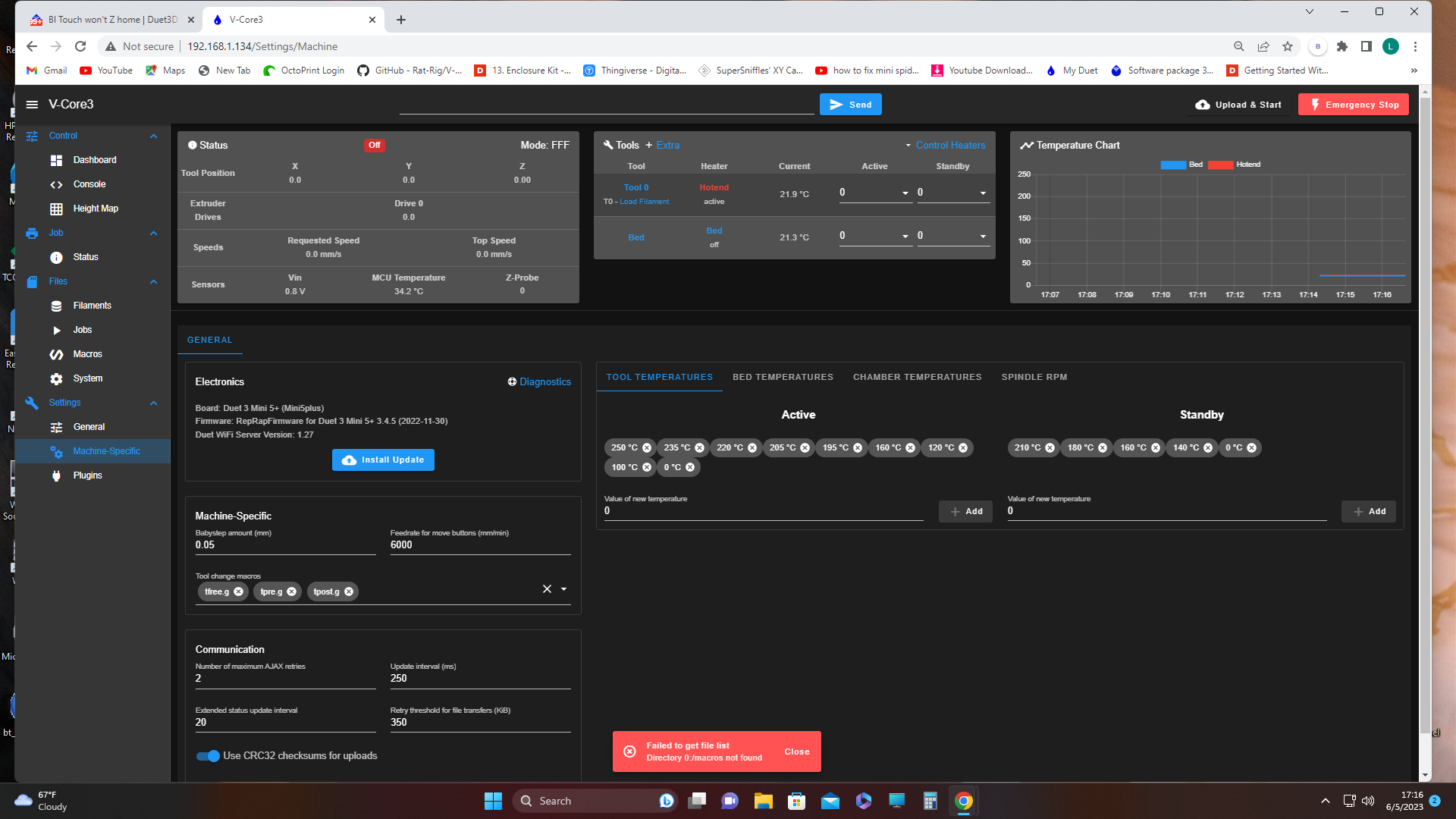The width and height of the screenshot is (1456, 819).
Task: Open the Dashboard page
Action: tap(93, 160)
